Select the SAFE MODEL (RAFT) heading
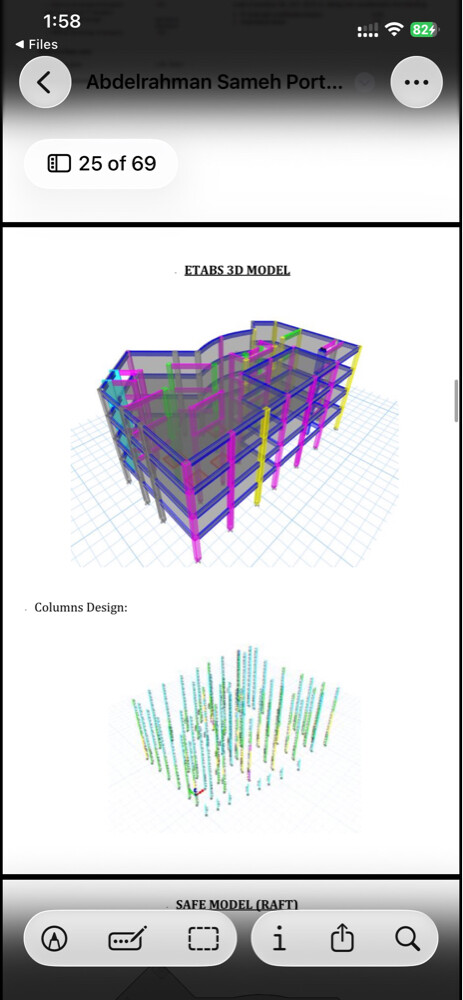This screenshot has height=1000, width=463. tap(237, 904)
